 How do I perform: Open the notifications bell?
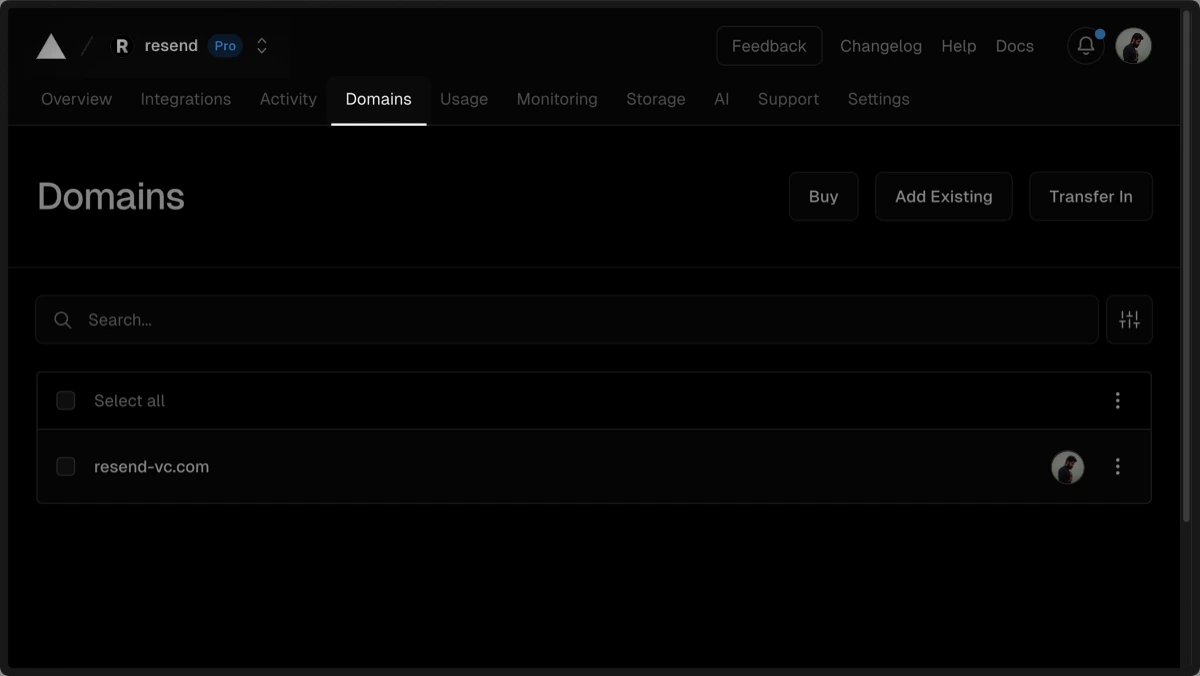click(1085, 46)
